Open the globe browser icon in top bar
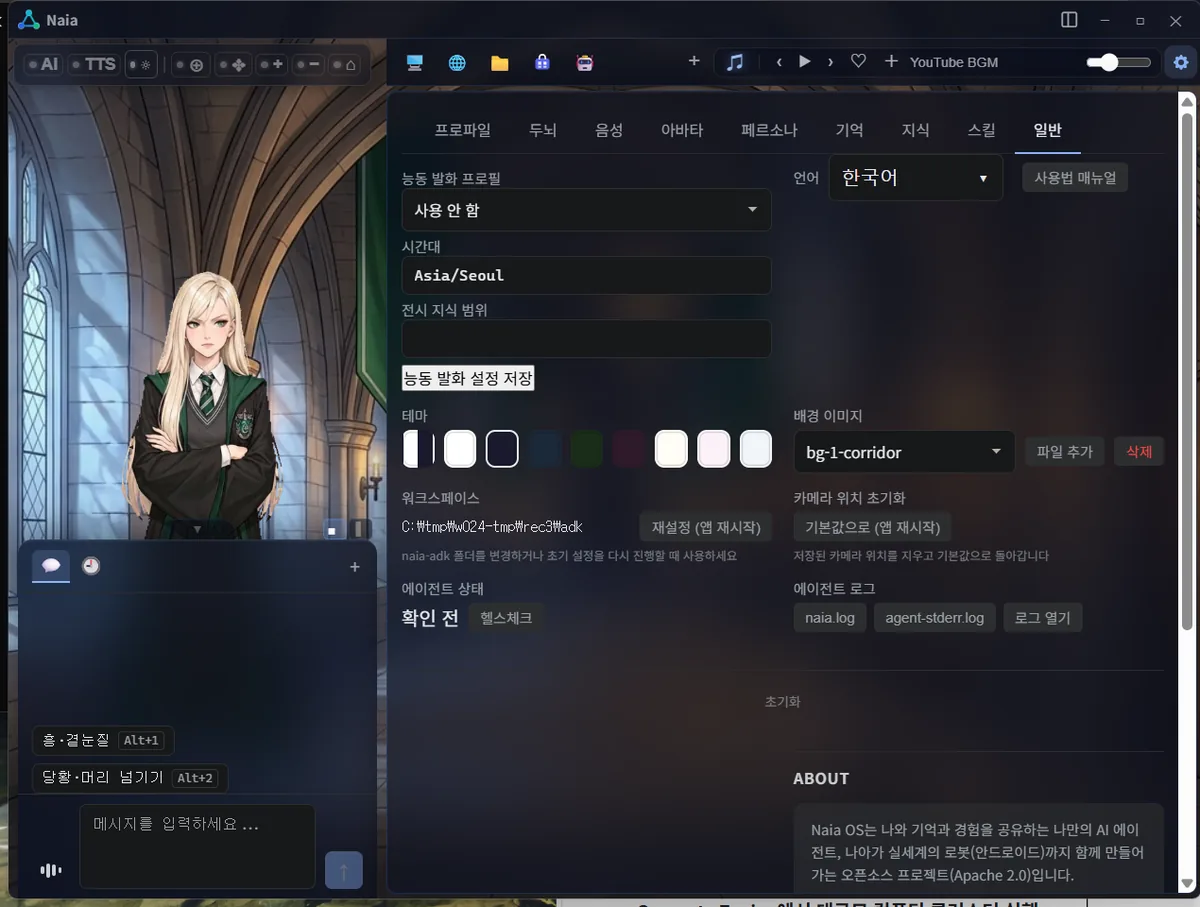The height and width of the screenshot is (907, 1200). pyautogui.click(x=457, y=62)
